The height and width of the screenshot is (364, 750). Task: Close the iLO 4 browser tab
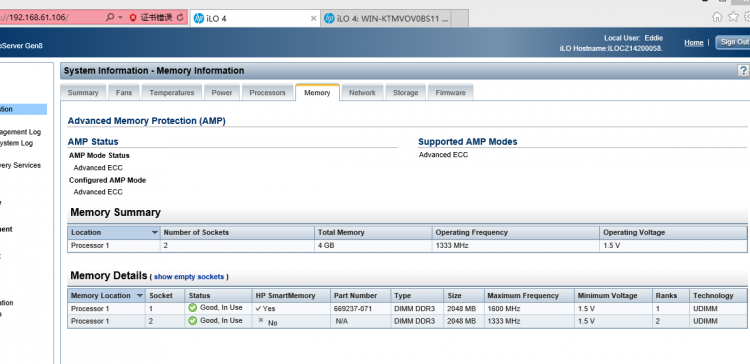click(313, 18)
